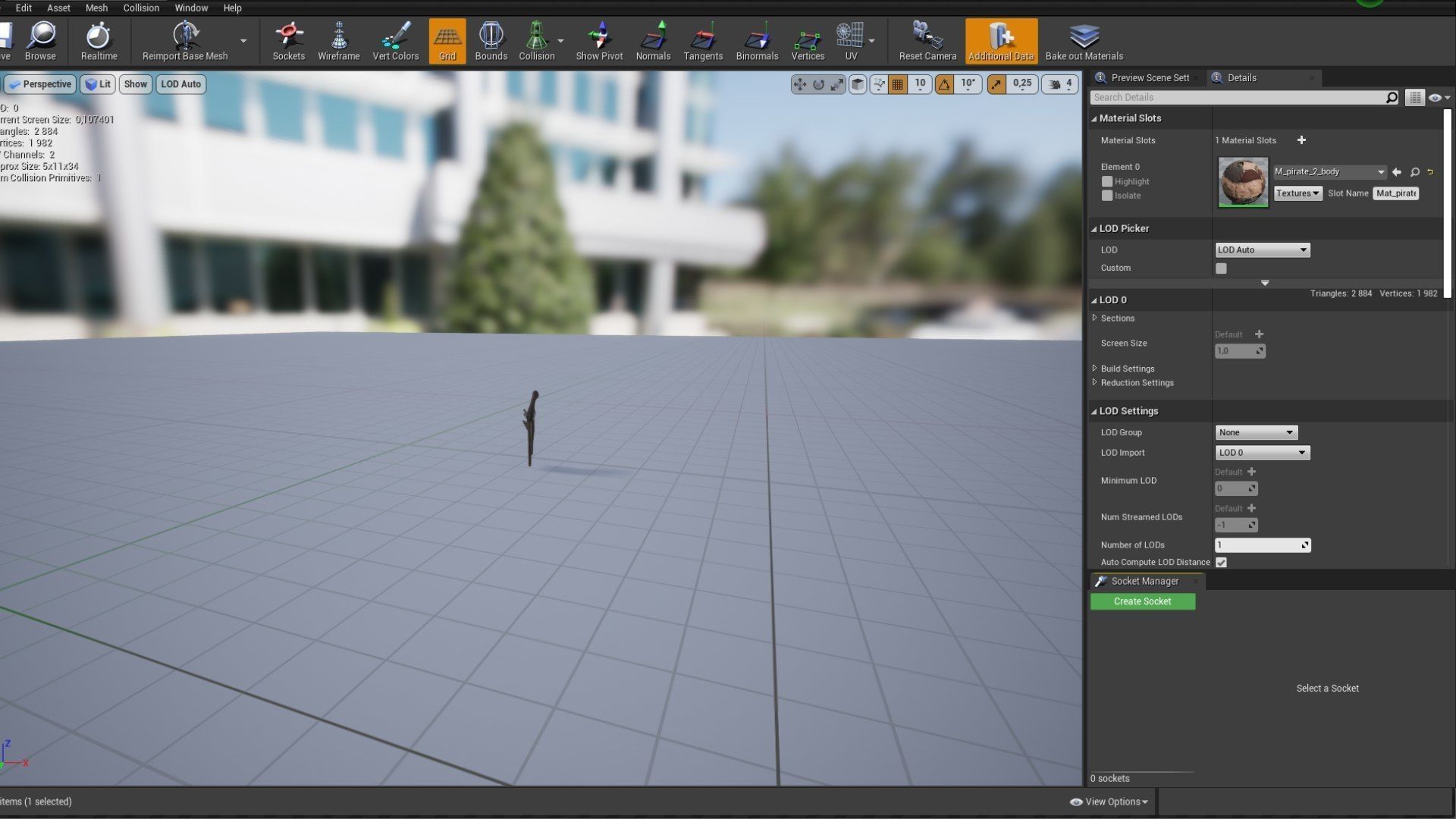This screenshot has height=819, width=1456.
Task: Open the LOD Auto dropdown in LOD Picker
Action: pos(1262,250)
